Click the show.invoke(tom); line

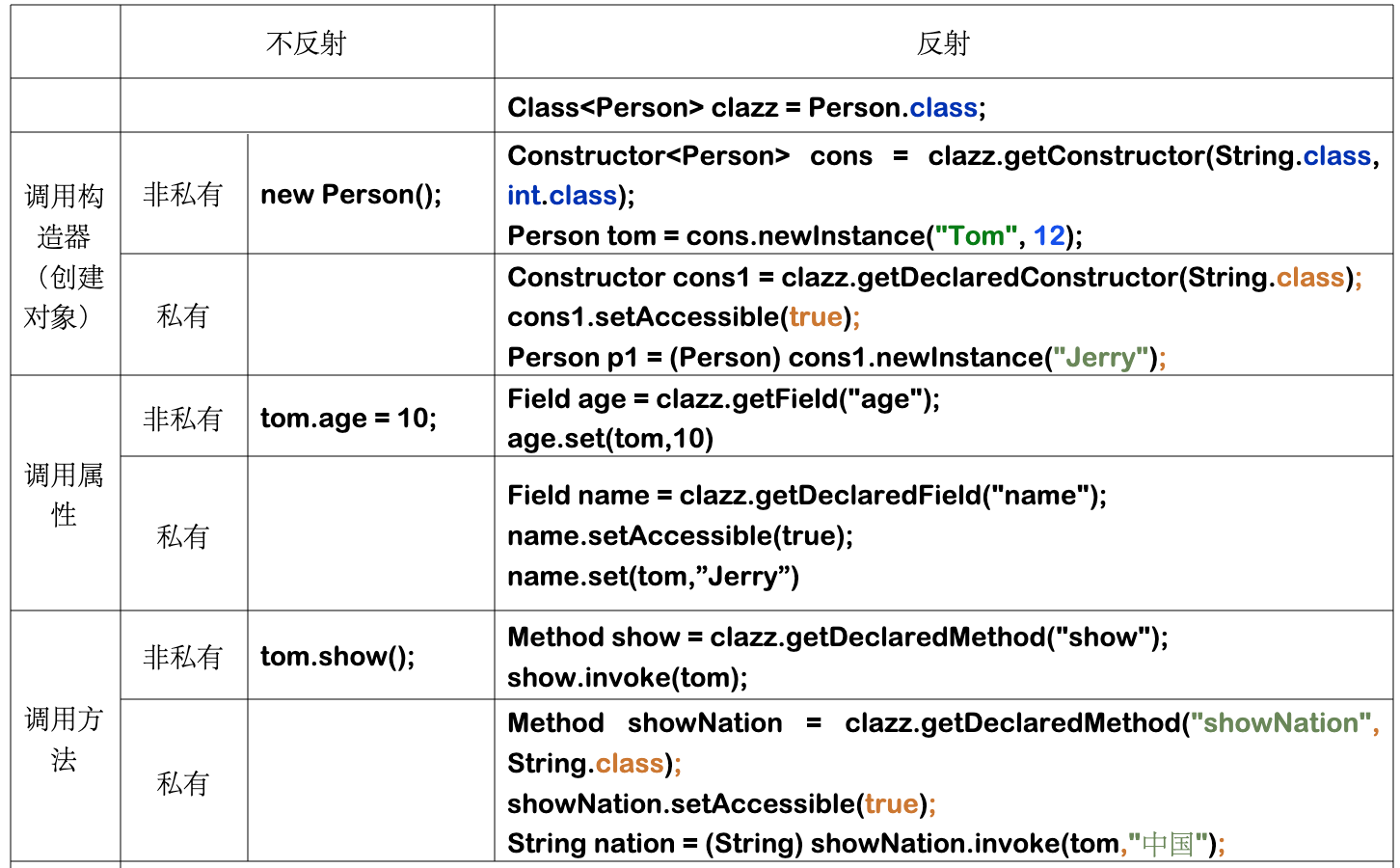(627, 678)
